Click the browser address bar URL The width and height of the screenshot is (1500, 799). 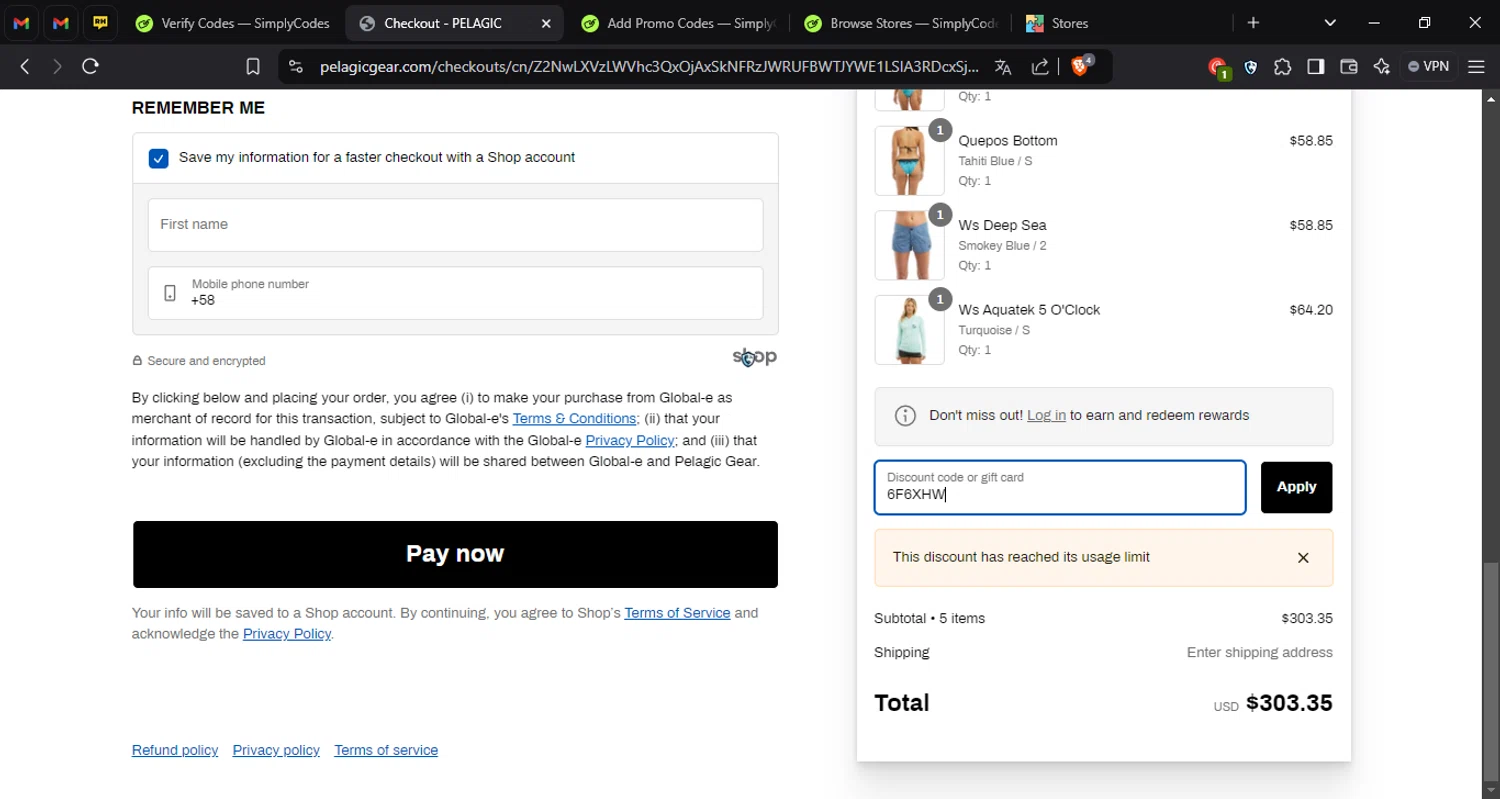650,67
